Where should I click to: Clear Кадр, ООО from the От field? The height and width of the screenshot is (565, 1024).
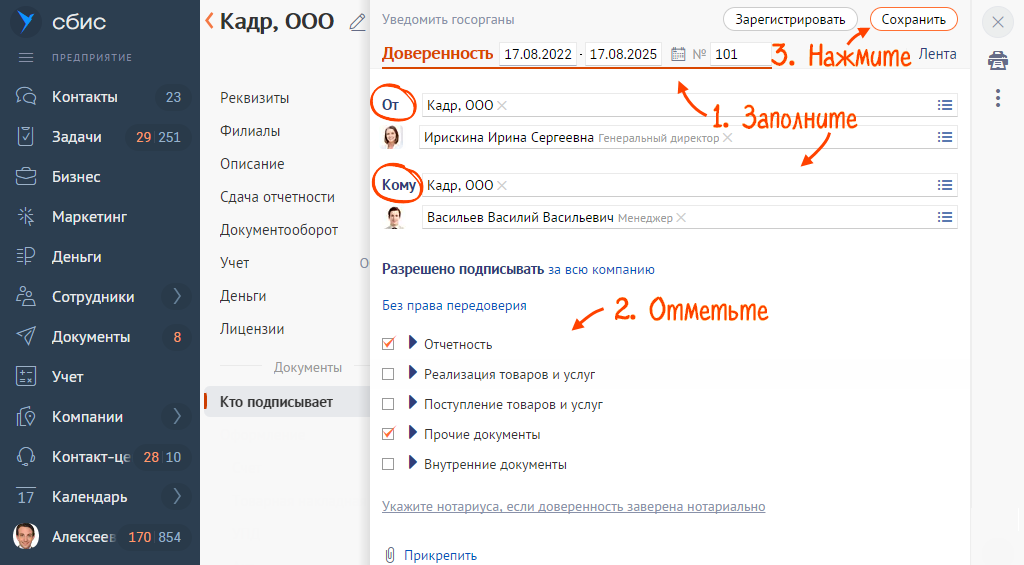(502, 105)
